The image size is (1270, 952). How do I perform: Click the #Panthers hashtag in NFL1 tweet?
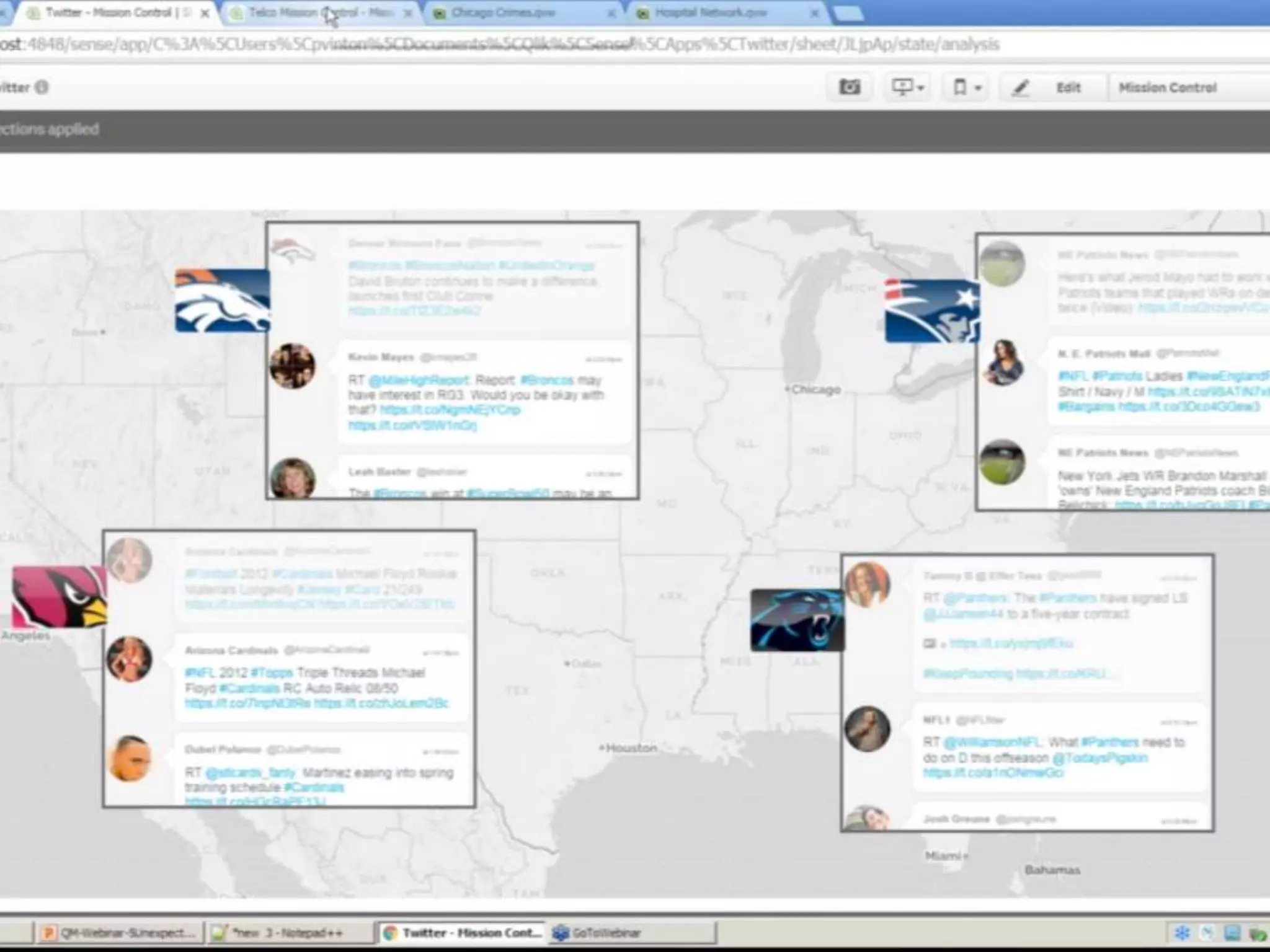point(1110,742)
